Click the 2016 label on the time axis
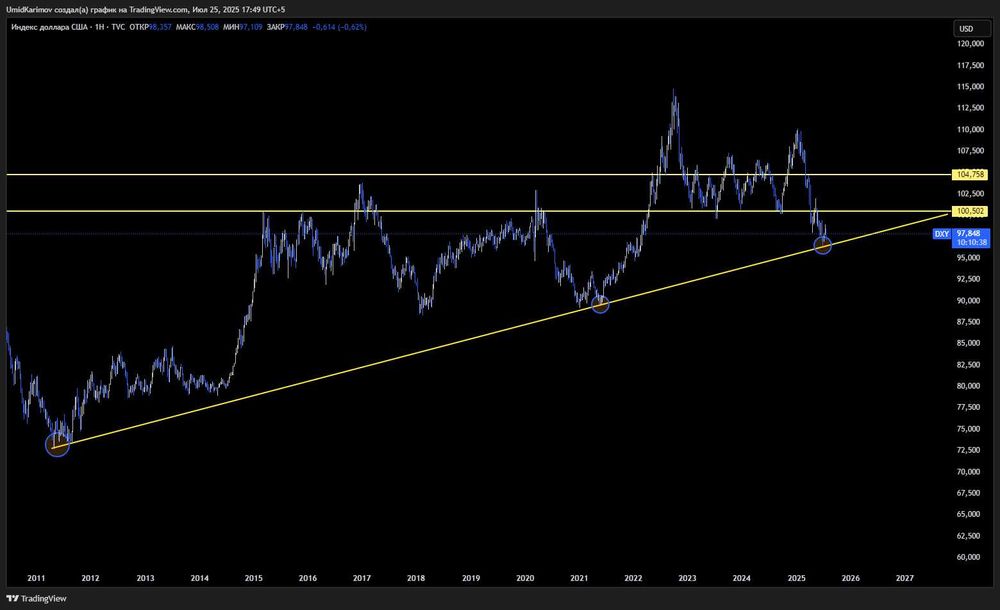The height and width of the screenshot is (610, 1000). coord(308,578)
